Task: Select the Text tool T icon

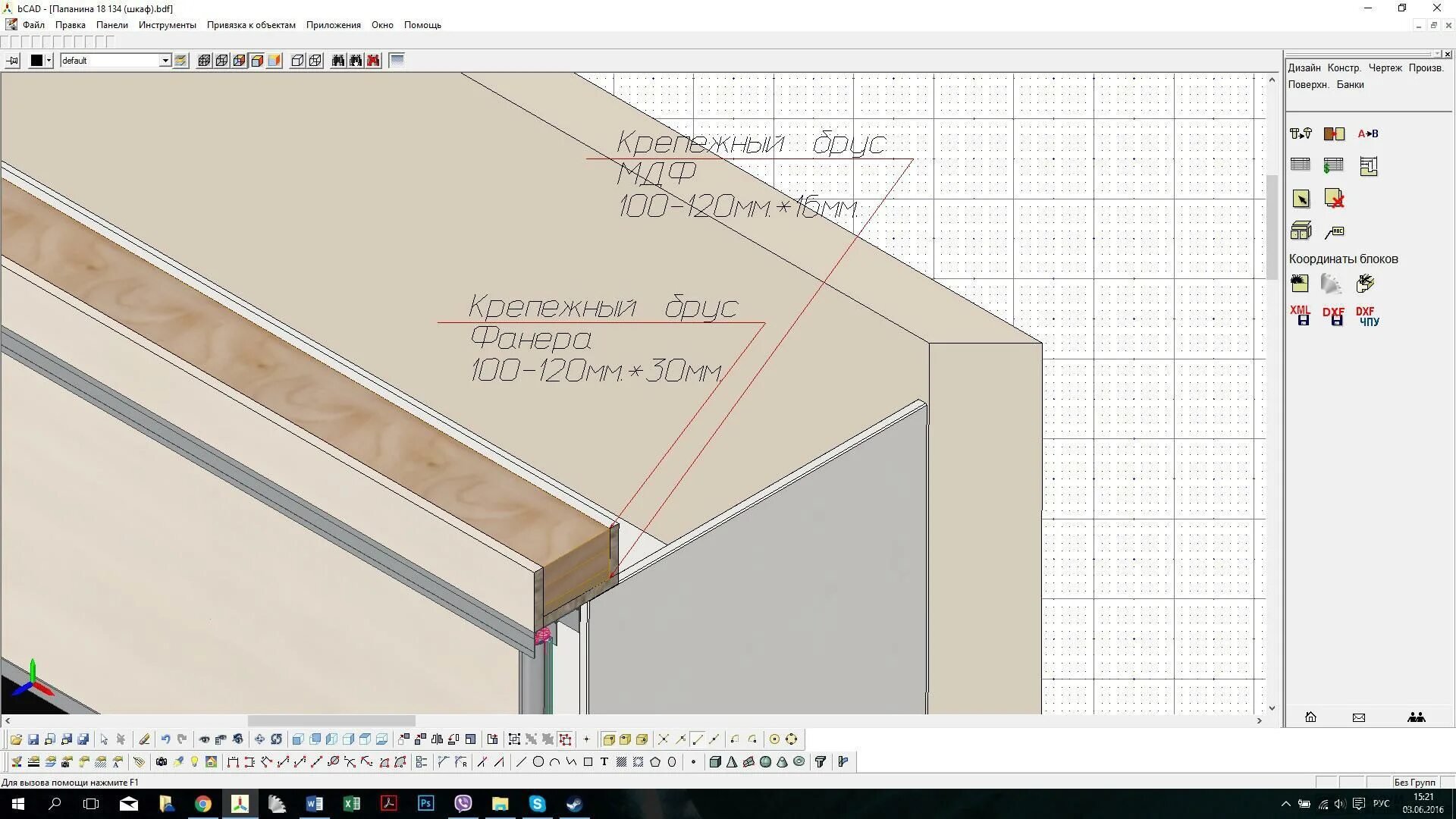Action: [x=604, y=761]
